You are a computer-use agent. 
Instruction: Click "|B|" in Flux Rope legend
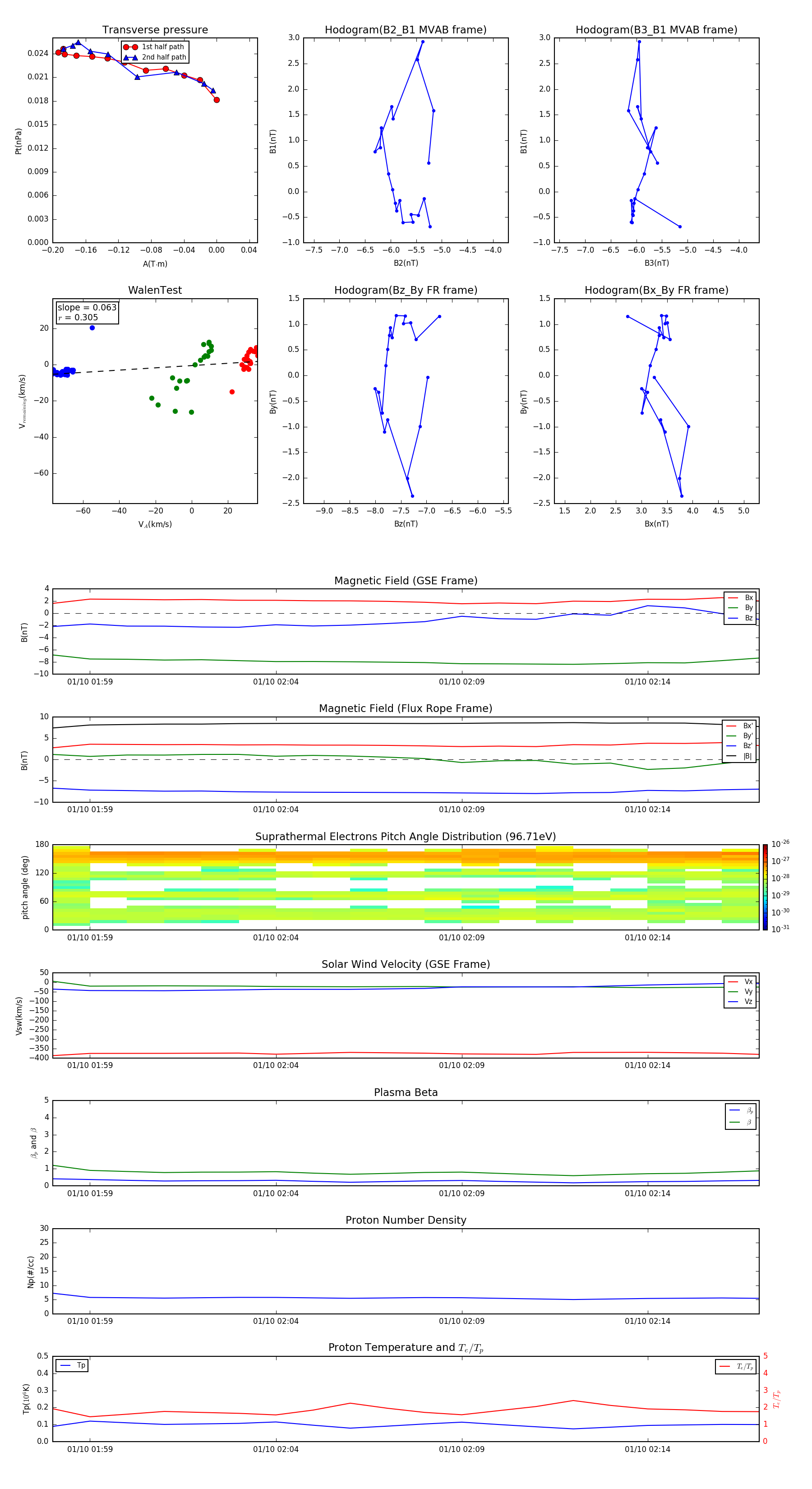coord(739,756)
